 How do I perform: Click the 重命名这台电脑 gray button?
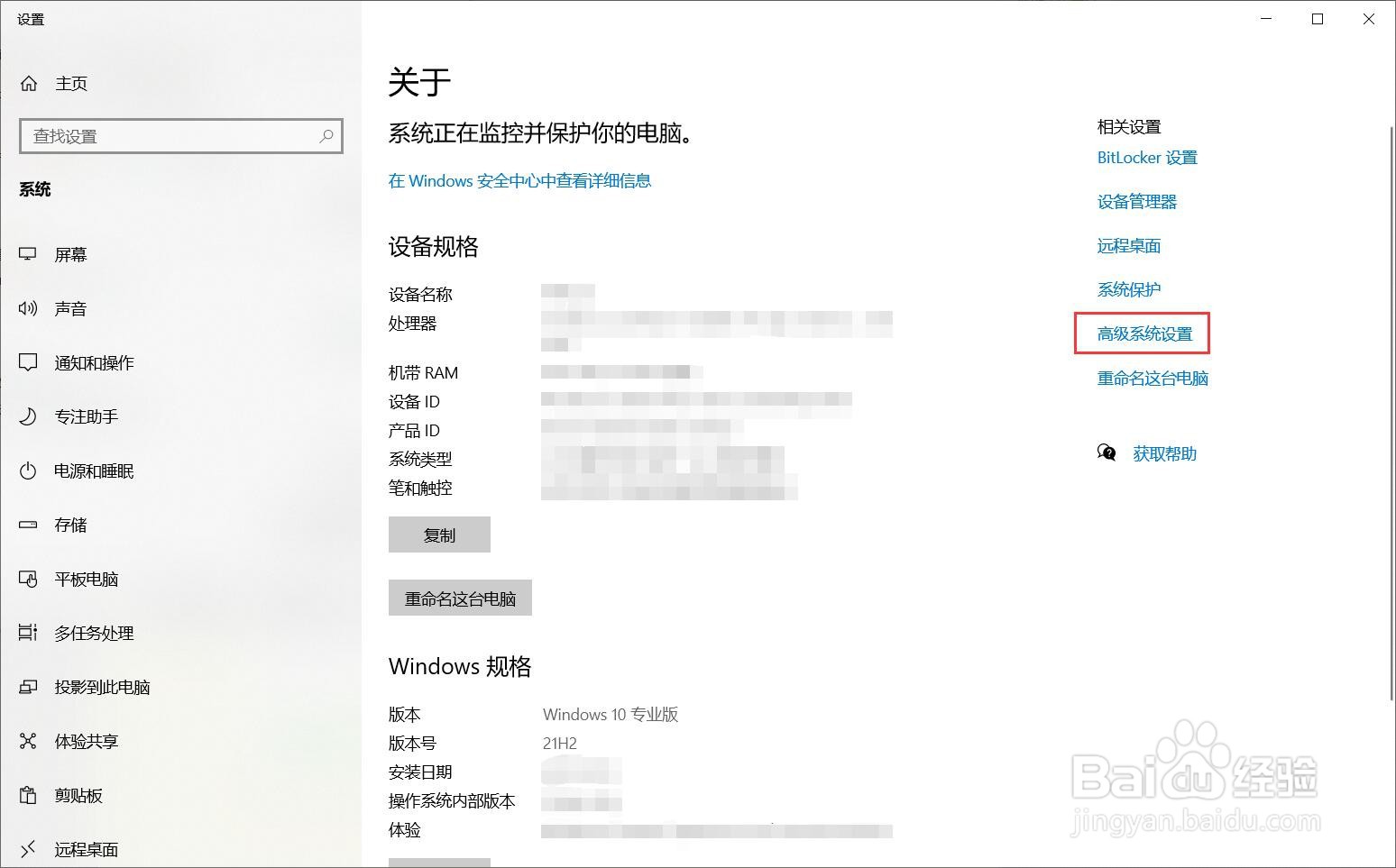click(460, 598)
